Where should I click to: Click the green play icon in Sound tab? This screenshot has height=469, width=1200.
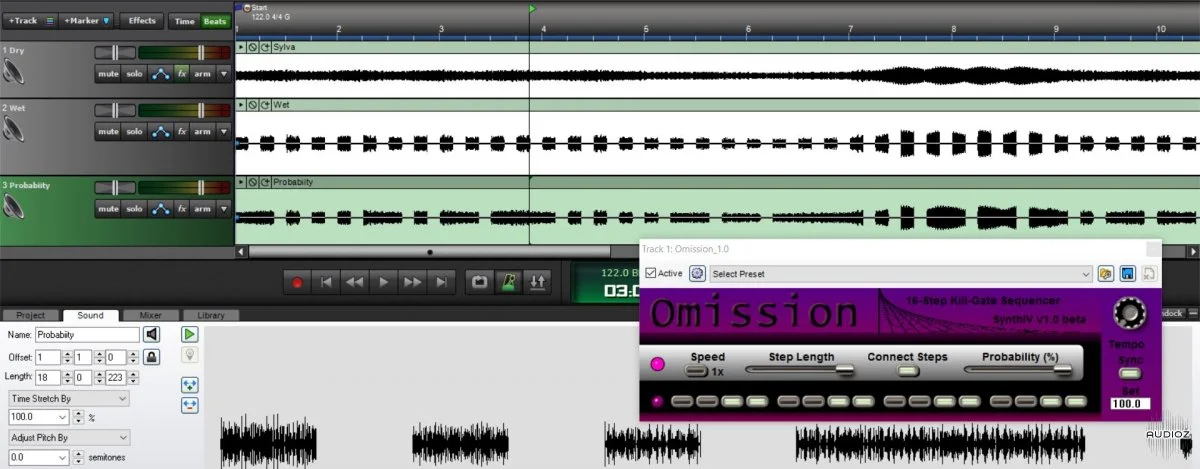click(189, 334)
